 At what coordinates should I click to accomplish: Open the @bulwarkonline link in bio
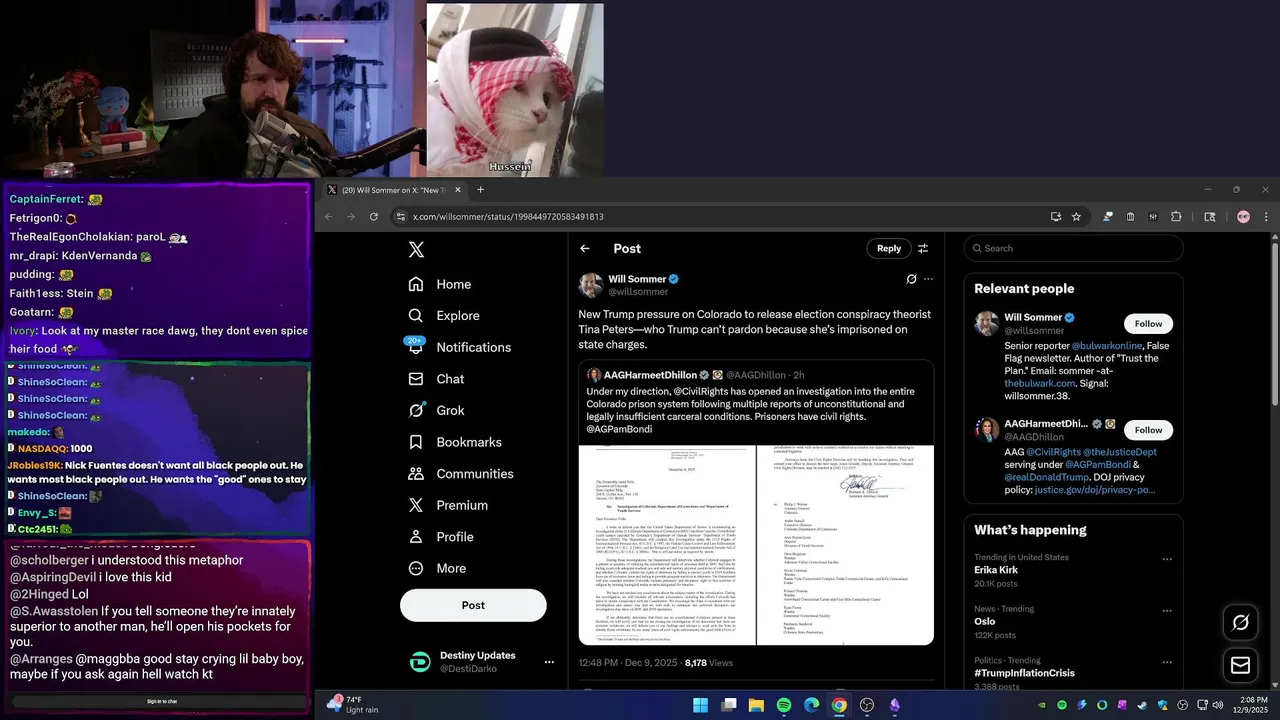(1107, 346)
